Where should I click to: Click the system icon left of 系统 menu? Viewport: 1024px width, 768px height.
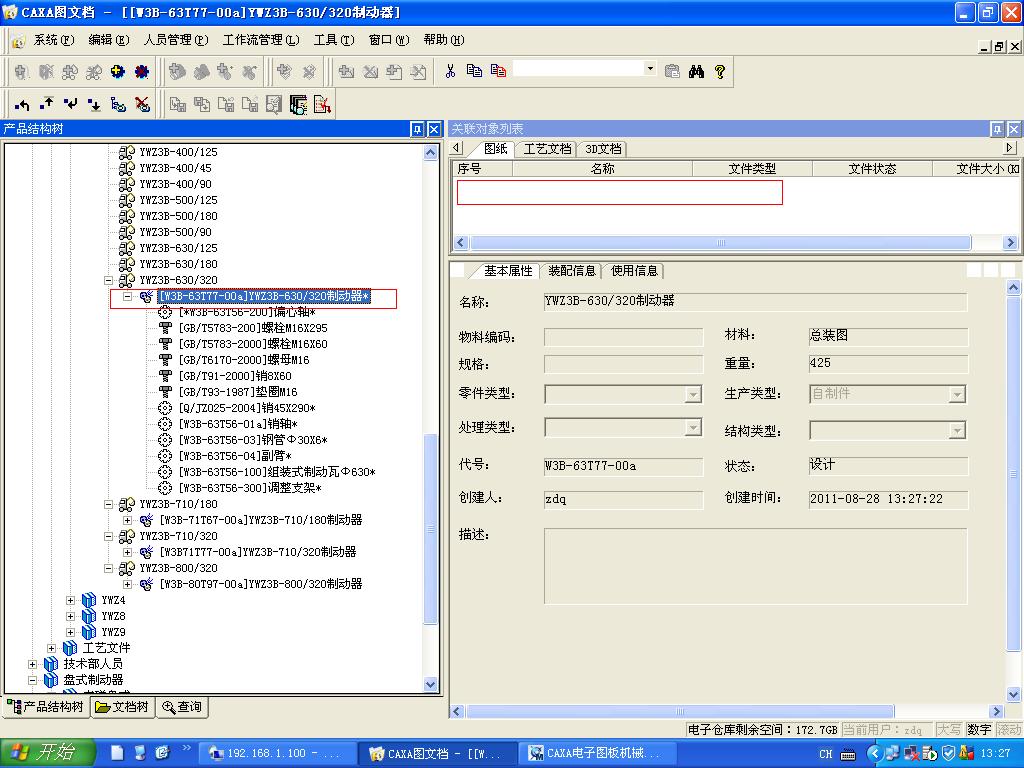pyautogui.click(x=18, y=40)
